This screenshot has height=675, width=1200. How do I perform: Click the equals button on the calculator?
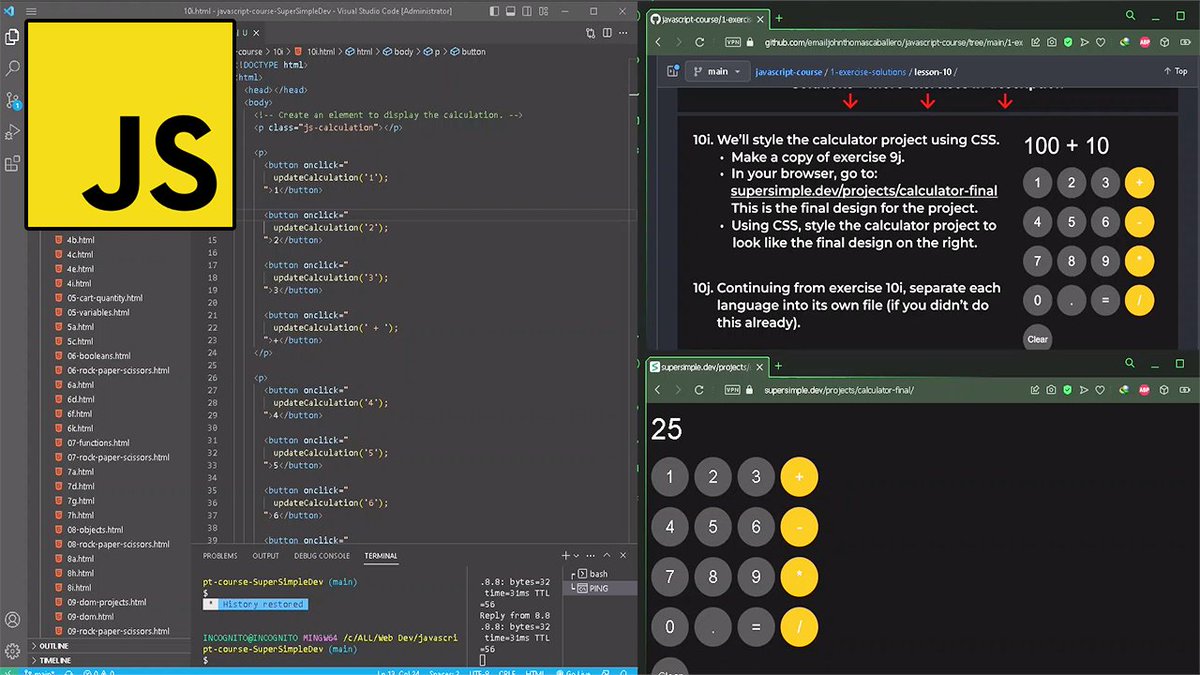click(756, 627)
